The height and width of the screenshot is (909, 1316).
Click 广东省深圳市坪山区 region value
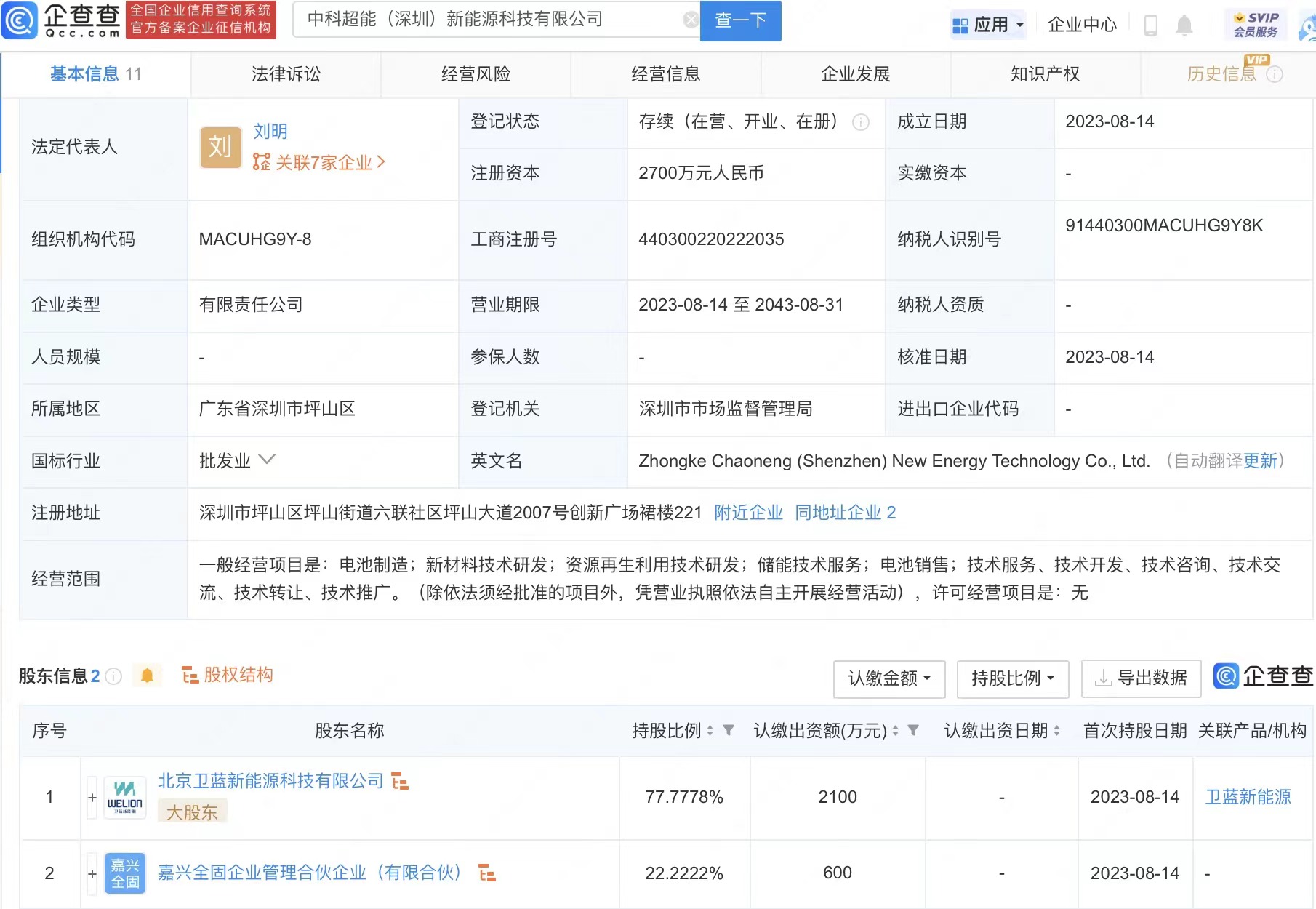(277, 409)
